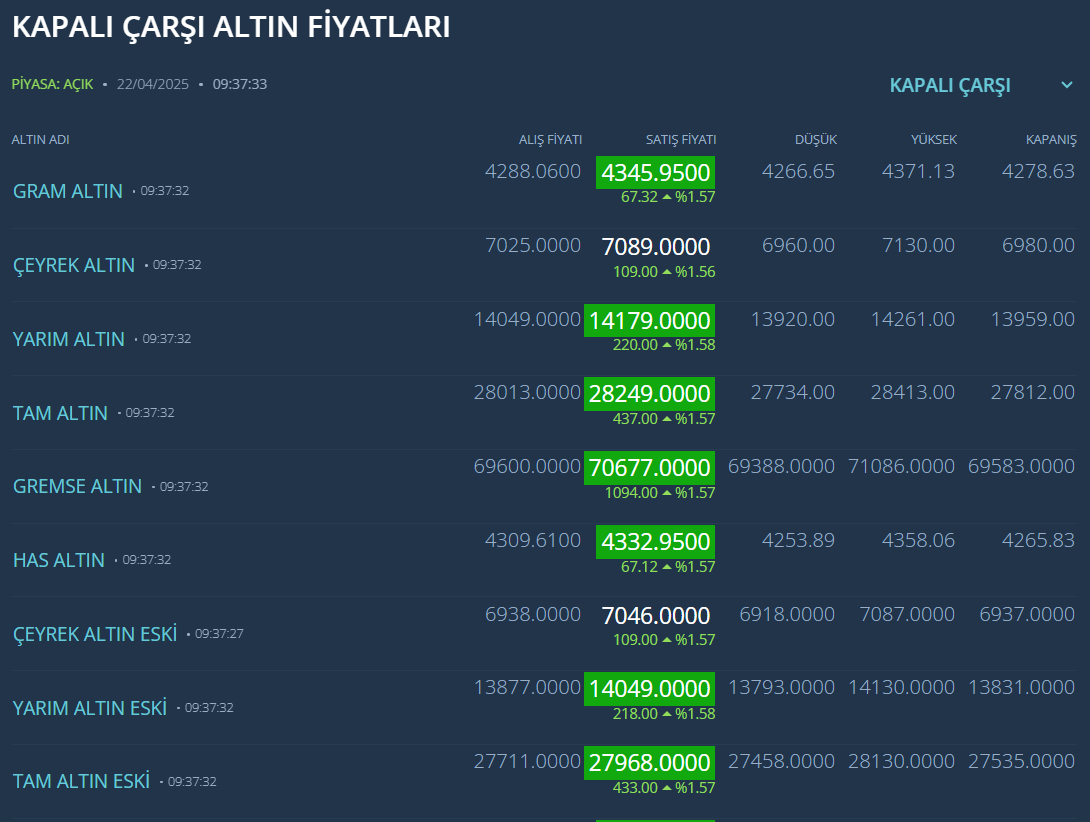Open the ÇEYREK ALTIN link
Image resolution: width=1090 pixels, height=822 pixels.
pyautogui.click(x=74, y=265)
